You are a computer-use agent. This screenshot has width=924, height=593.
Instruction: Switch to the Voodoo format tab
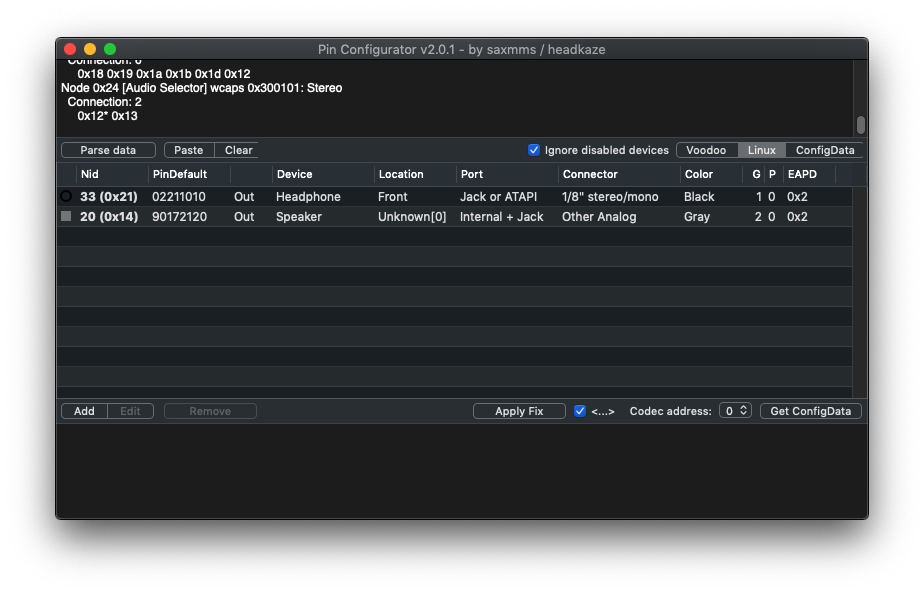[707, 150]
